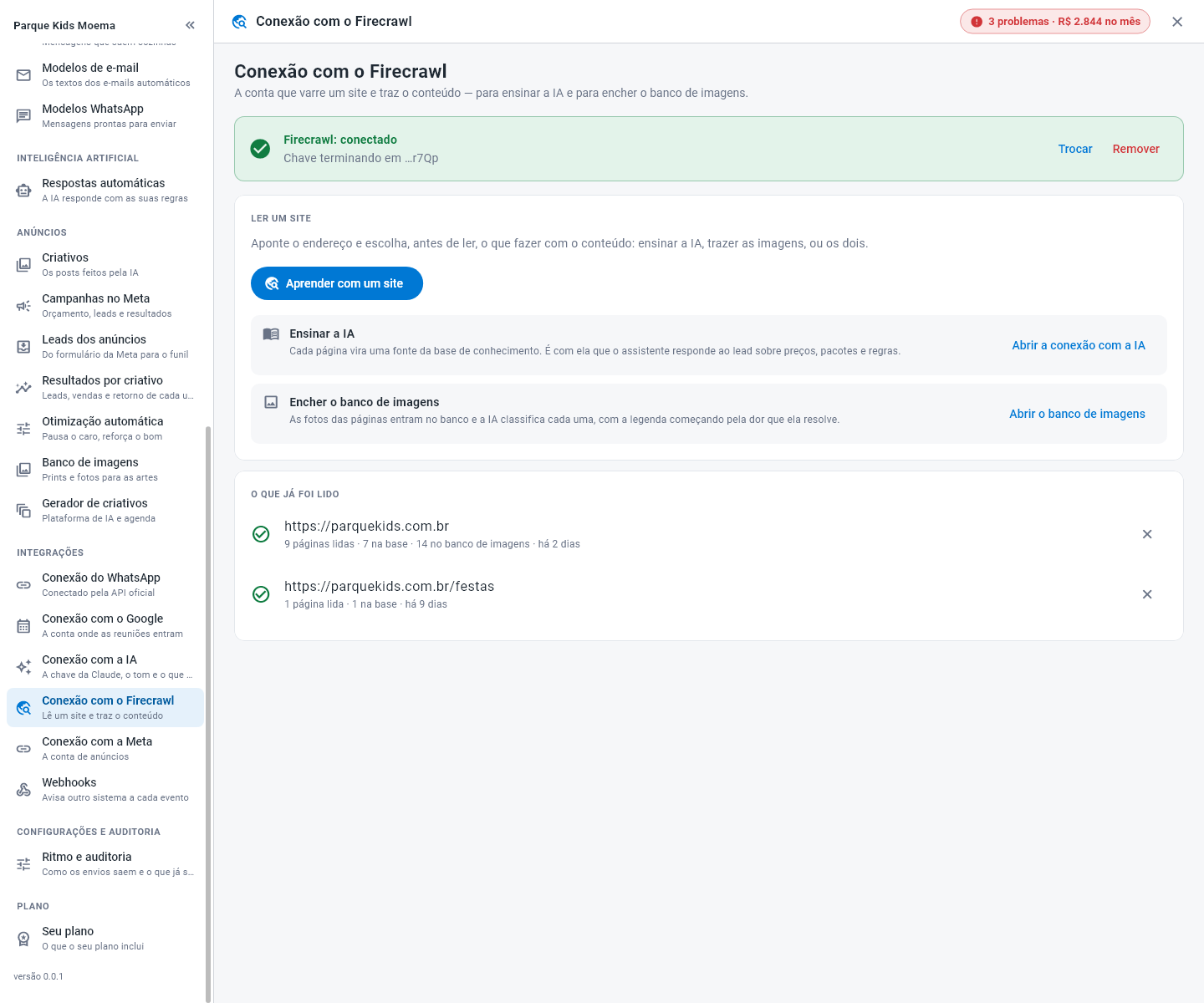This screenshot has width=1204, height=1003.
Task: Click the chat icon for Modelos WhatsApp
Action: [x=23, y=116]
